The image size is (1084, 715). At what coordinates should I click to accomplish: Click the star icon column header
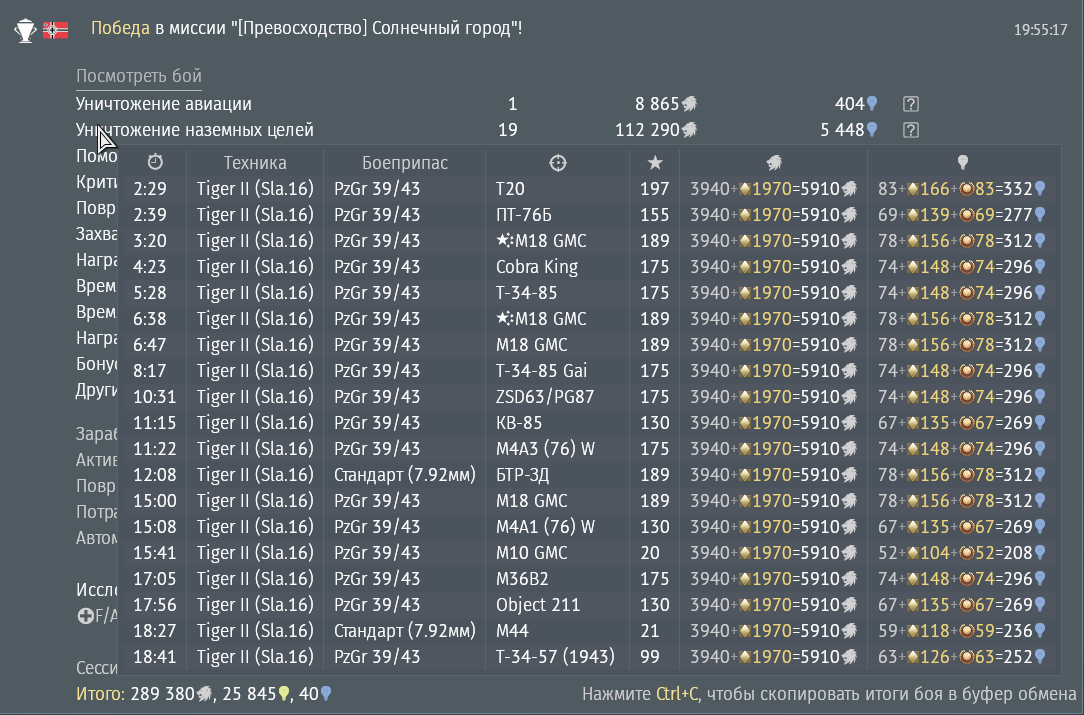coord(655,162)
